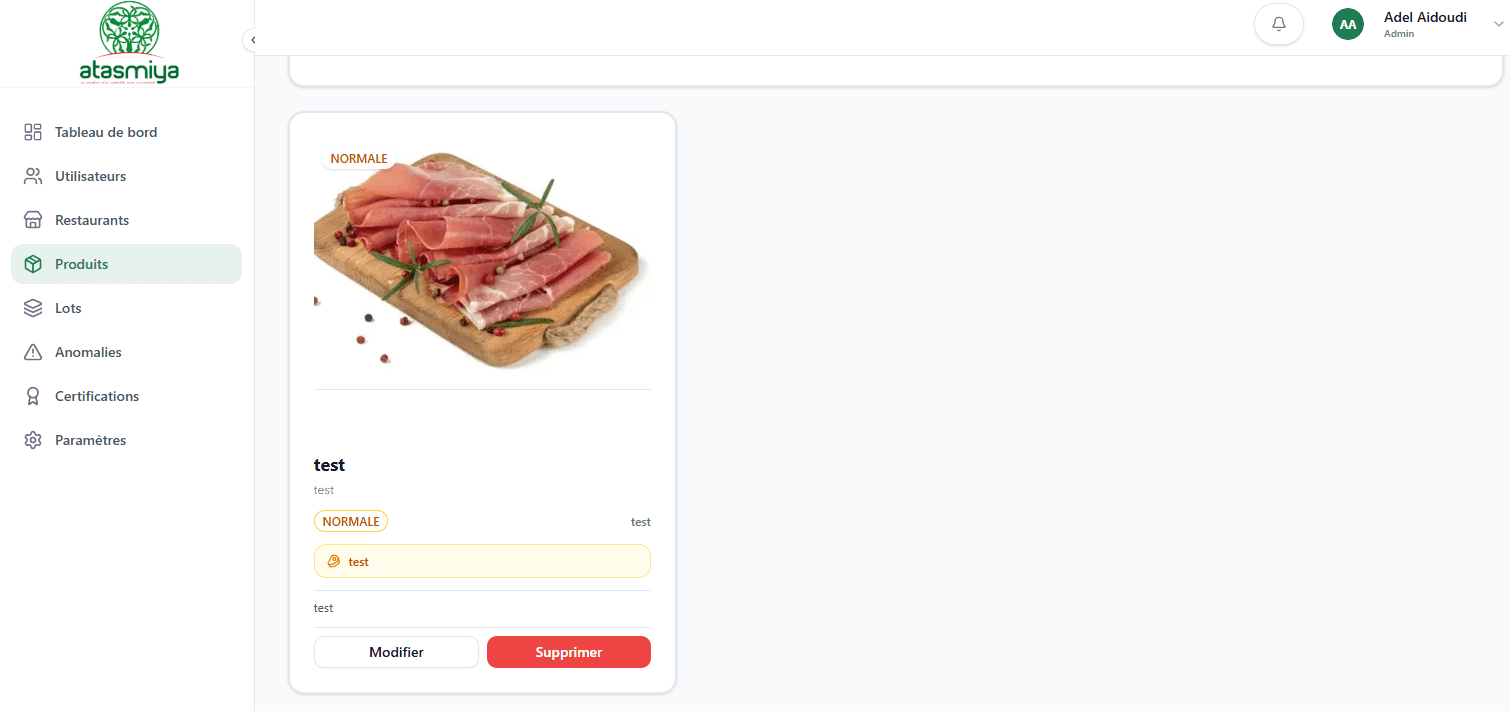Click the Paramètres gear icon
This screenshot has width=1510, height=711.
33,440
